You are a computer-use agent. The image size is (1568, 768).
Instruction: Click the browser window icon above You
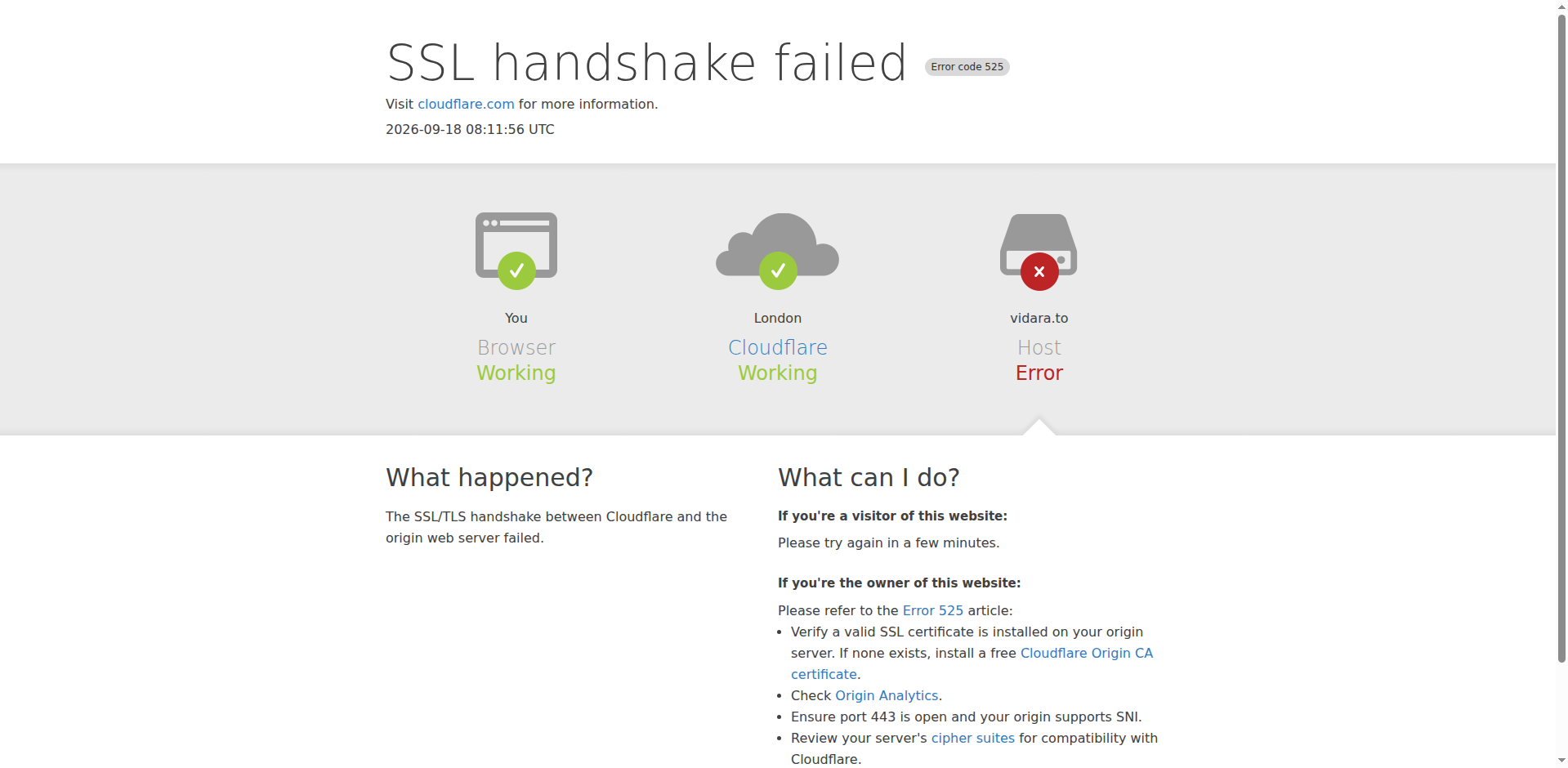516,245
